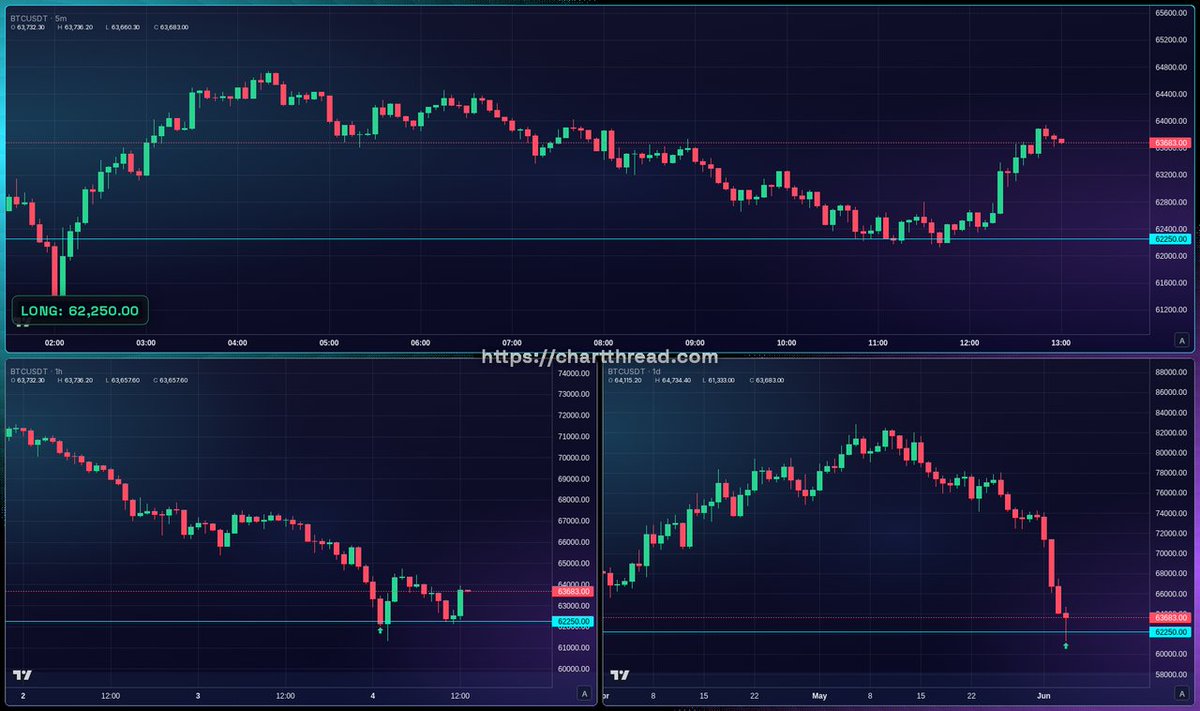1200x711 pixels.
Task: Click the green arrow marker on 1h chart
Action: pos(380,631)
